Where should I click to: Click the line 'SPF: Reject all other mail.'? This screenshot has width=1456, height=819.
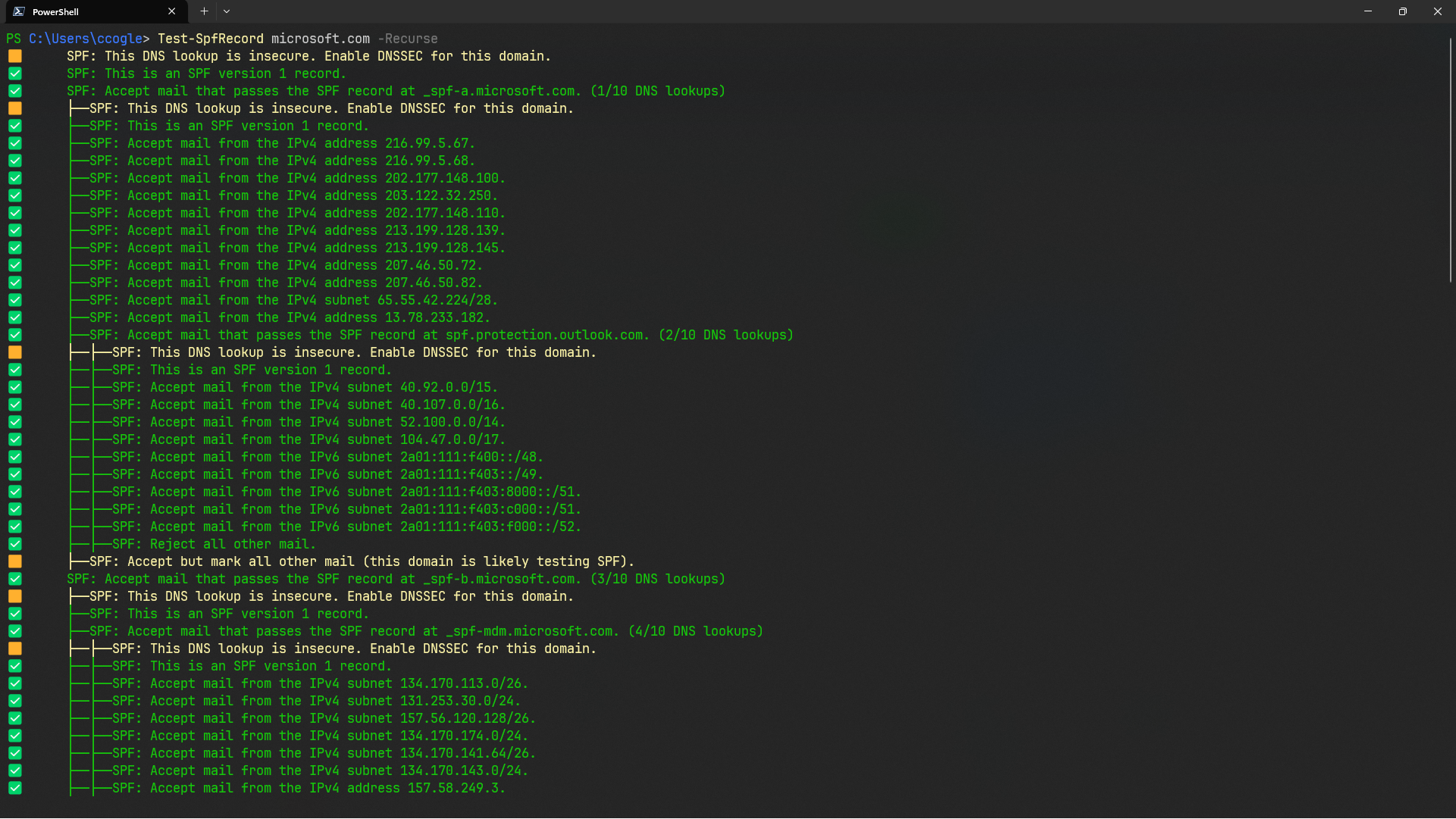pos(214,544)
